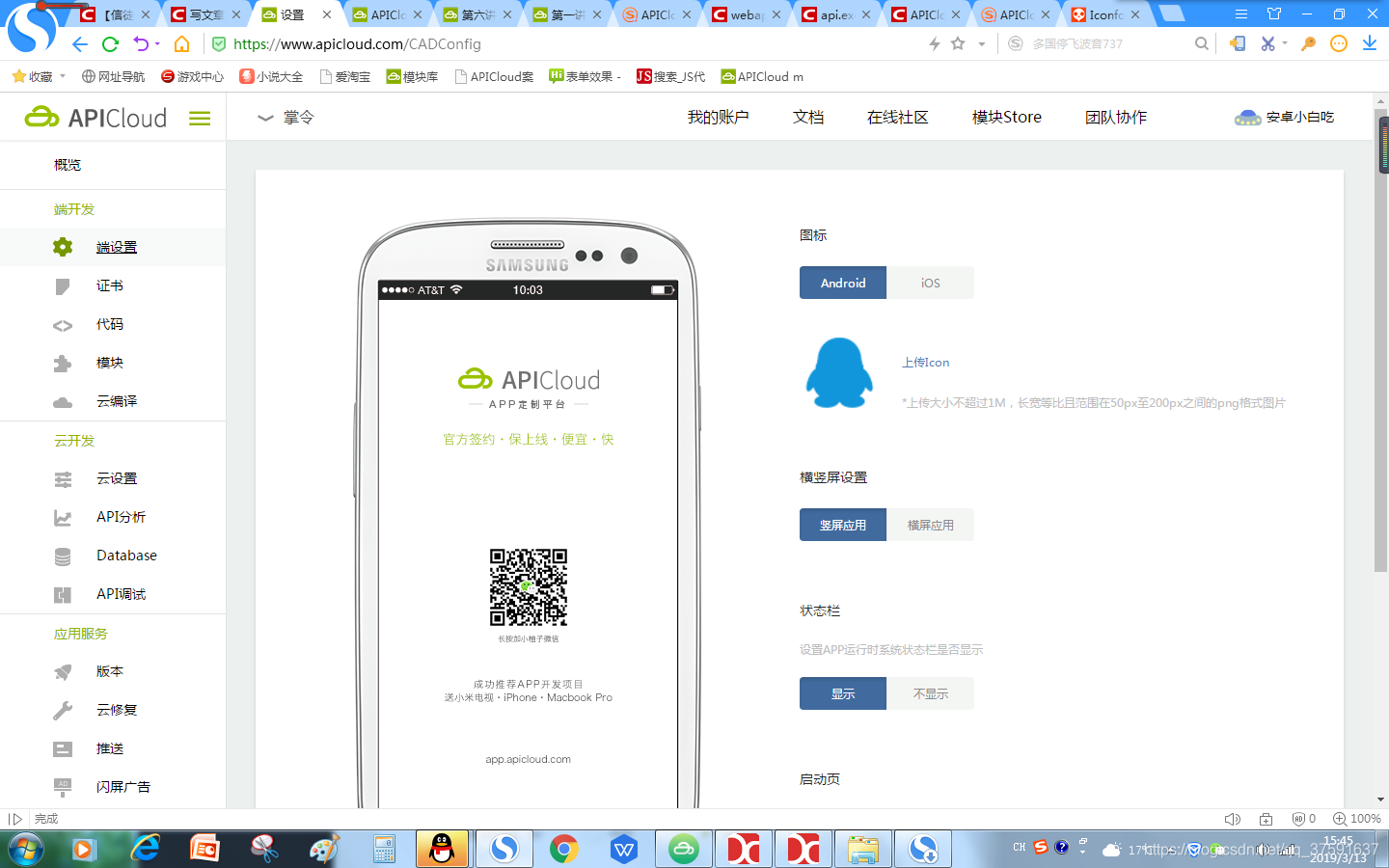Screen dimensions: 1389x868
Task: Switch to the 写文章 browser tab
Action: pos(205,14)
